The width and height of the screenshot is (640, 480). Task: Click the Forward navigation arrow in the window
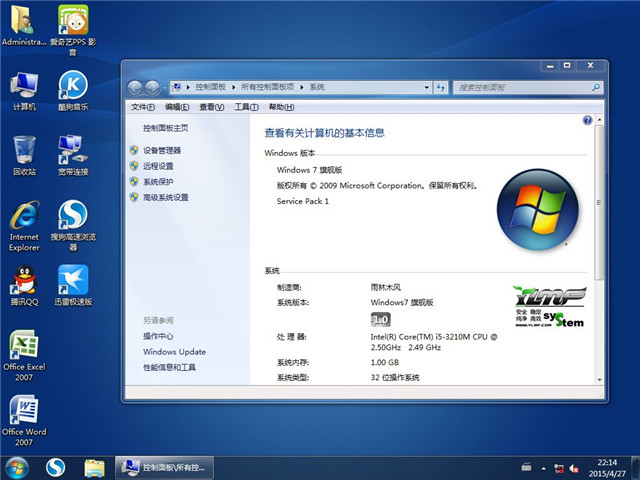tap(152, 87)
